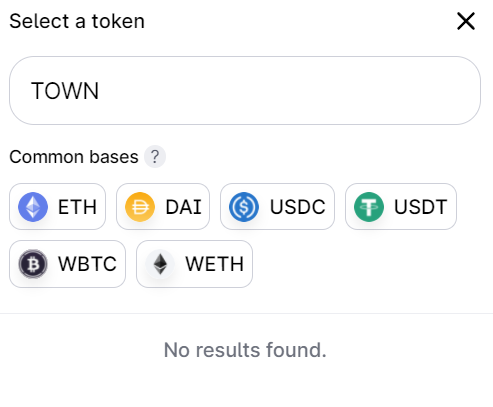Place cursor on the typed TOWN text
Viewport: 493px width, 407px height.
(x=65, y=91)
